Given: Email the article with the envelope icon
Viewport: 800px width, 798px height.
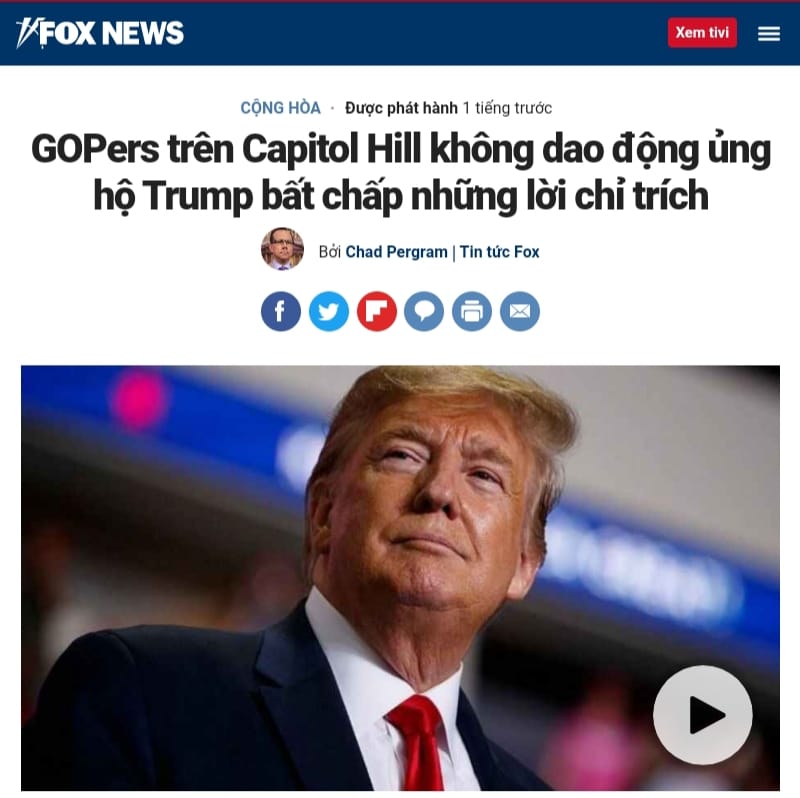Looking at the screenshot, I should point(520,311).
